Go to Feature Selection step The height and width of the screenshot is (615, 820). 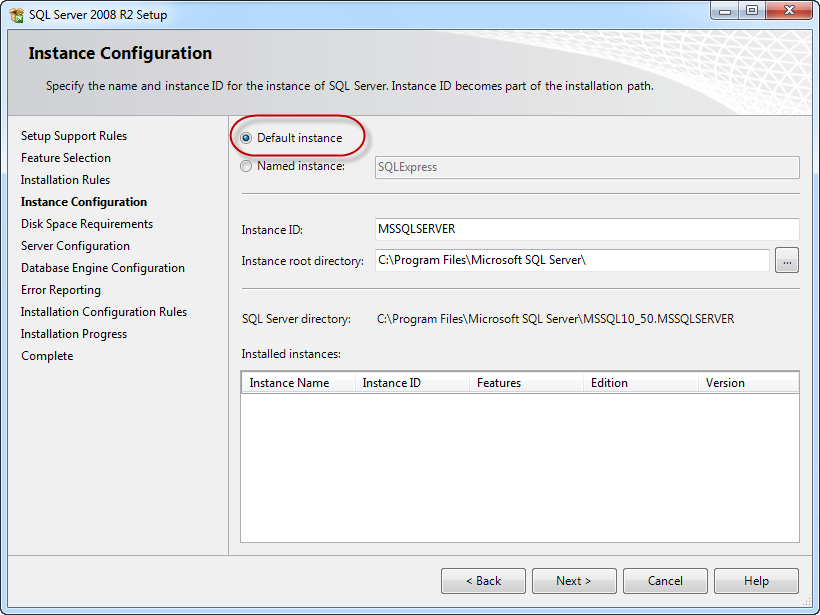[x=66, y=158]
